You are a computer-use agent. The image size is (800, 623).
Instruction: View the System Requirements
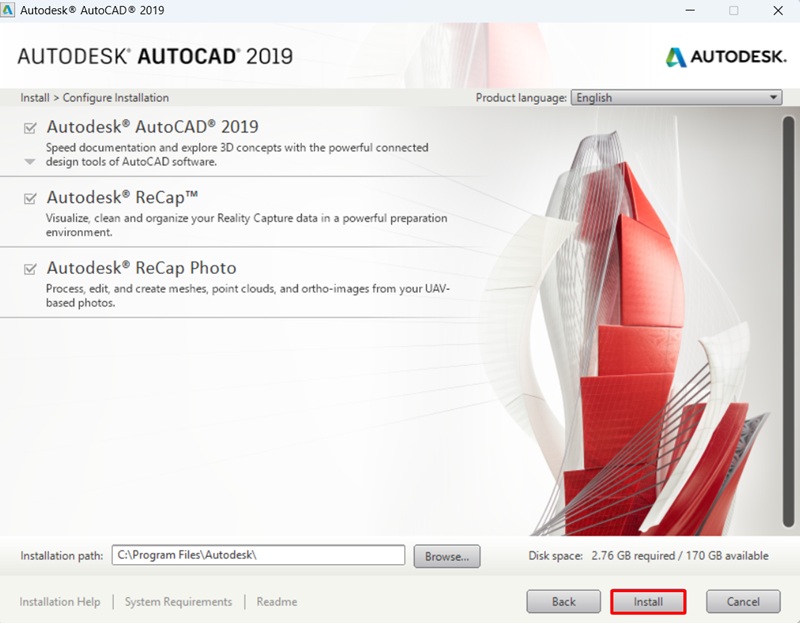point(177,603)
